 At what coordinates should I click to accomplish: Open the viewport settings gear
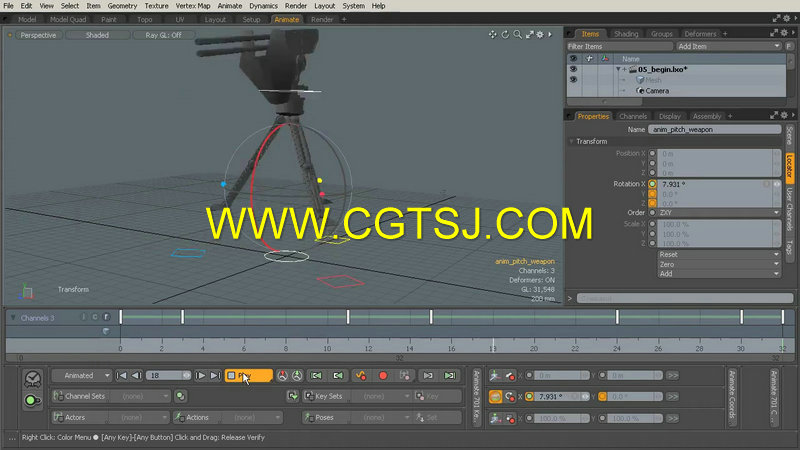(x=540, y=35)
